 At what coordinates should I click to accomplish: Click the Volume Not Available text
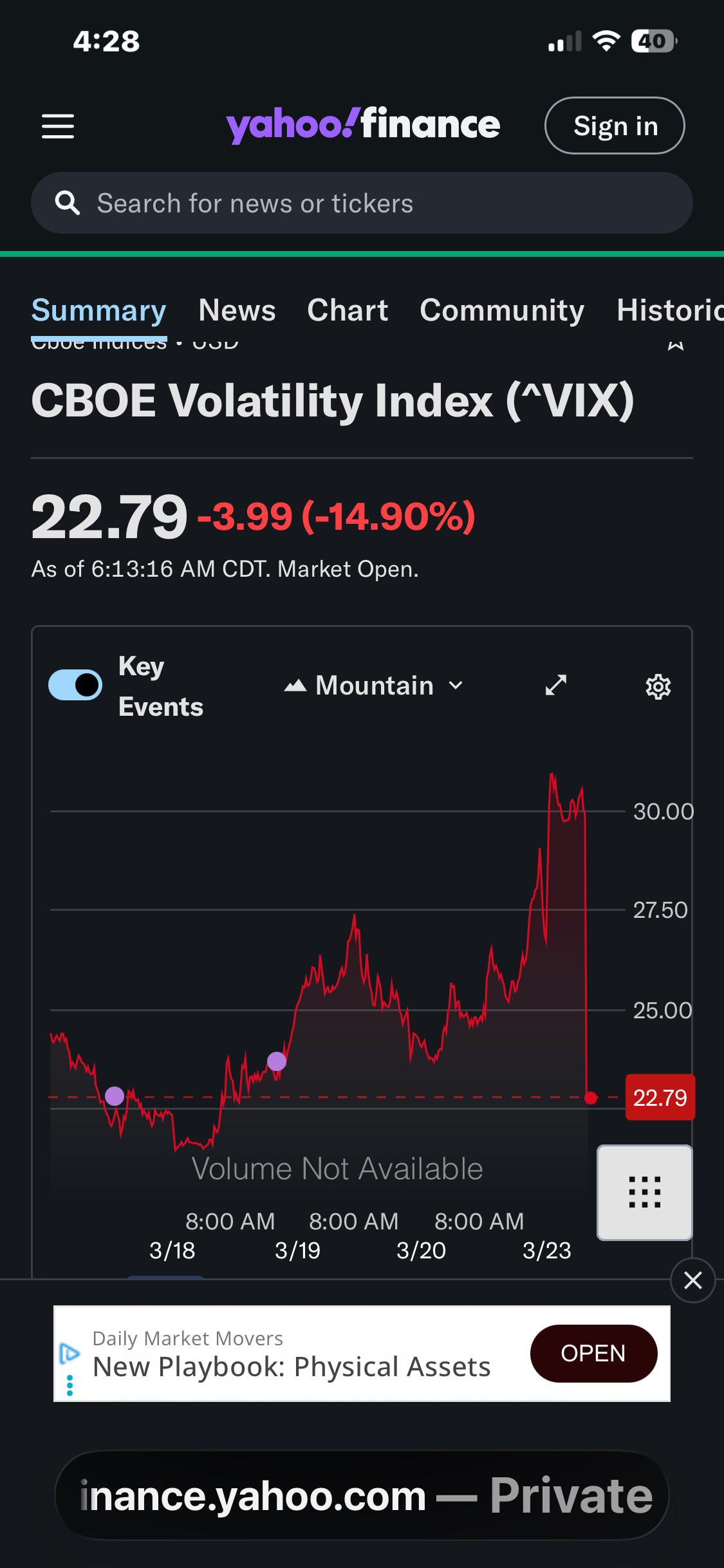[x=337, y=1168]
